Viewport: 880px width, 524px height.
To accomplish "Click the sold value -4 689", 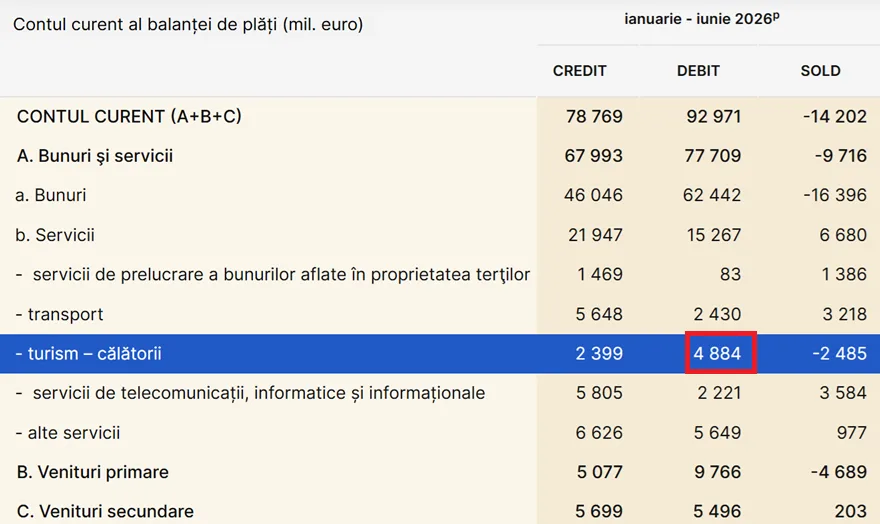I will pos(838,472).
